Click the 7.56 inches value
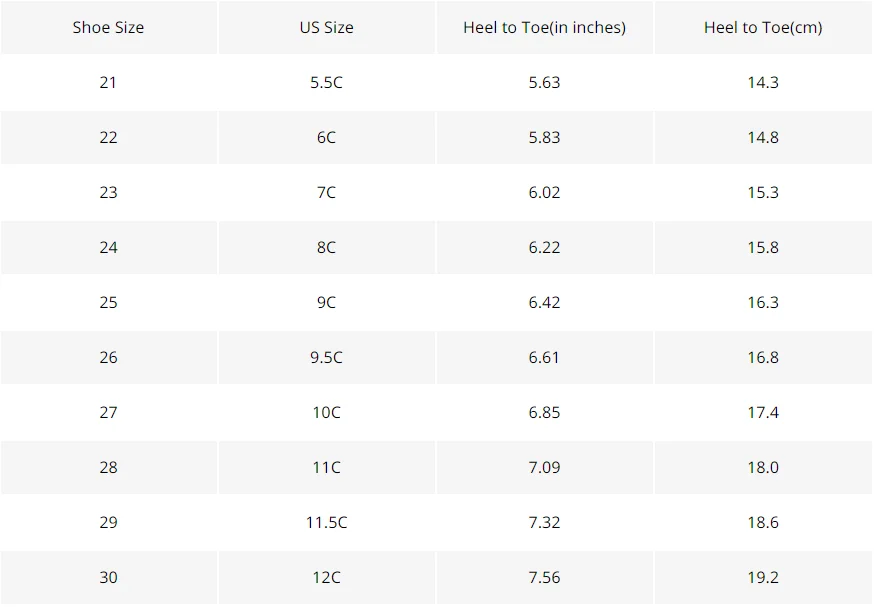Image resolution: width=874 pixels, height=607 pixels. [545, 577]
